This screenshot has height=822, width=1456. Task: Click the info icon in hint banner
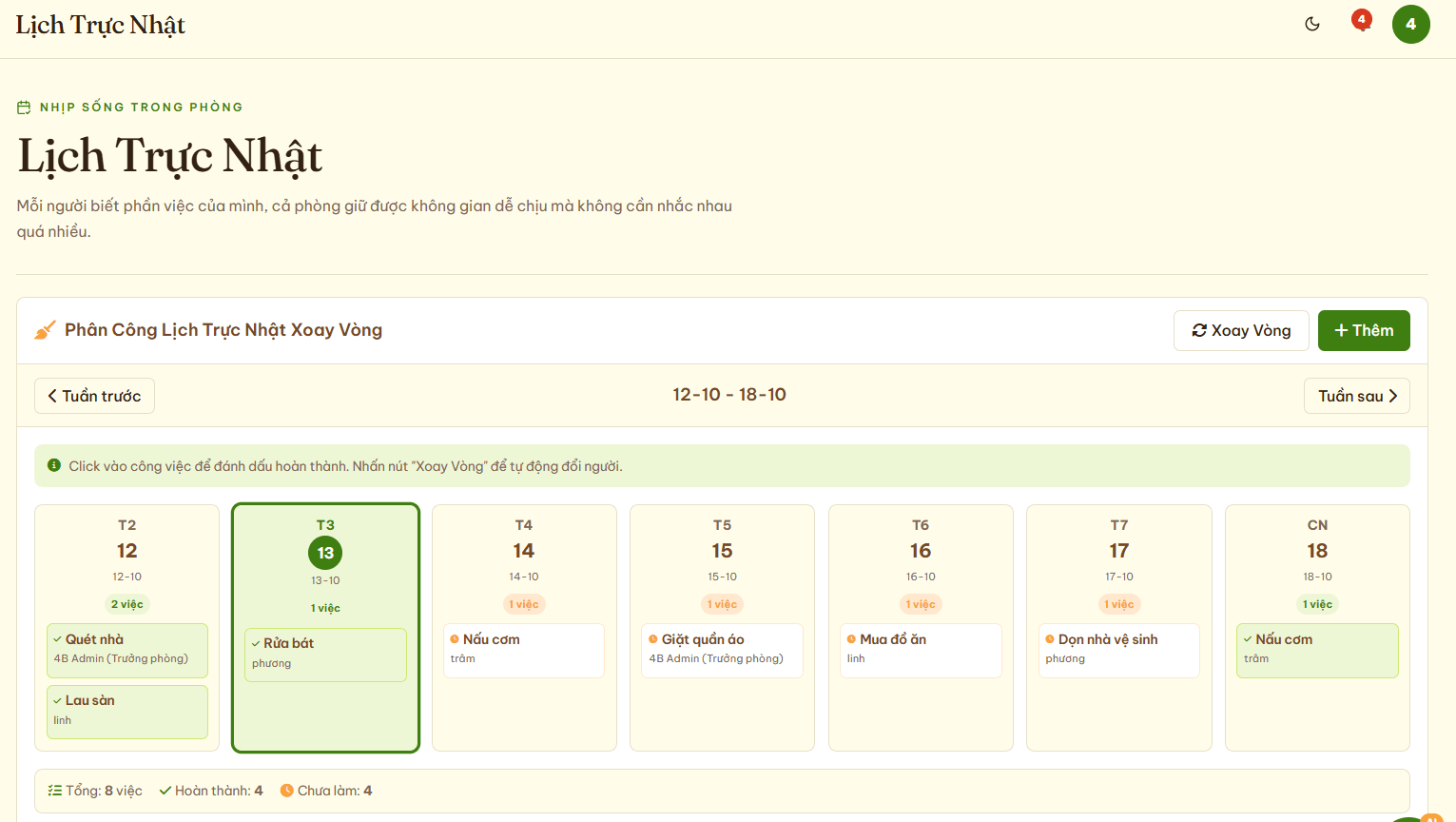[x=54, y=465]
